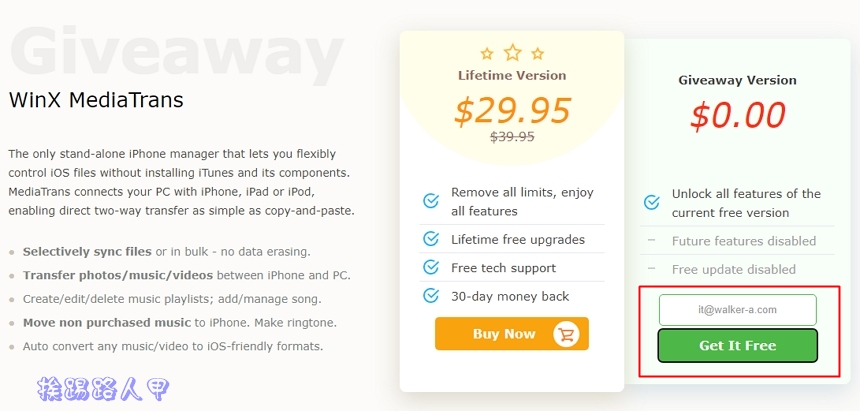Click checkmark beside Remove all limits
Screen dimensions: 860x411
coord(431,202)
